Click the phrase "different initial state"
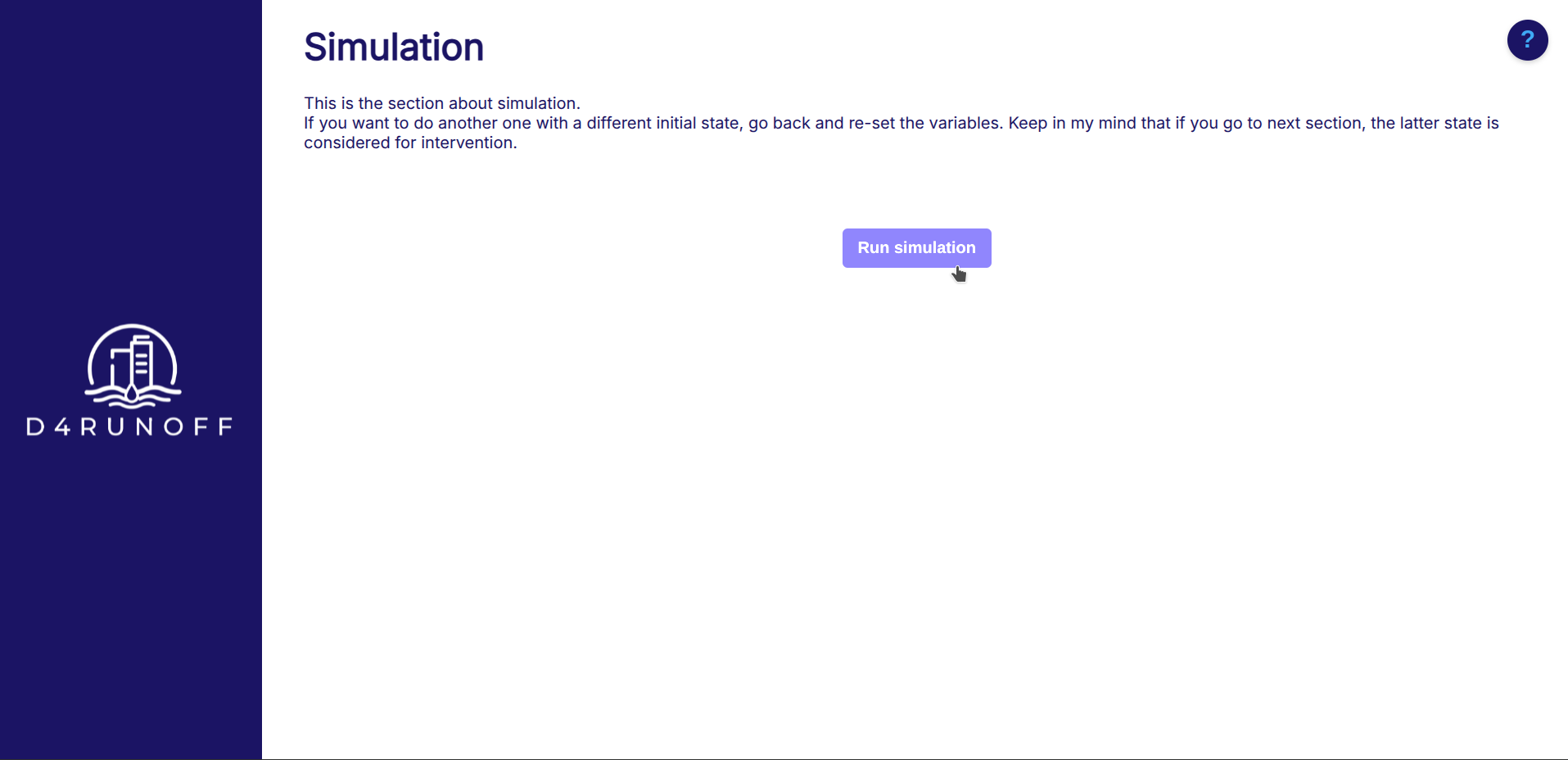The image size is (1568, 760). tap(662, 123)
